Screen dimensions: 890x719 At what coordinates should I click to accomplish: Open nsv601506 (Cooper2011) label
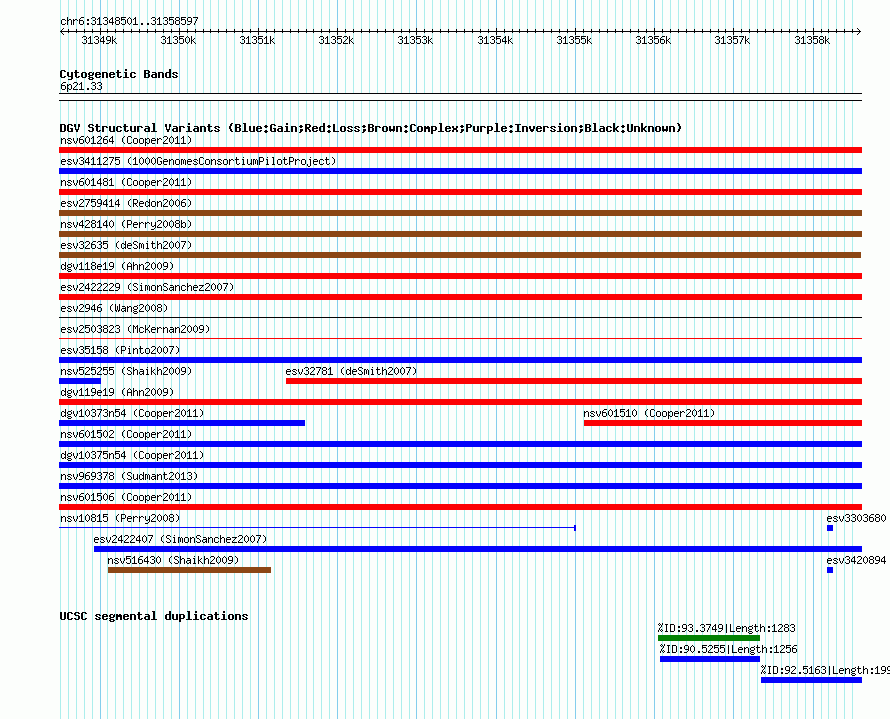point(126,497)
